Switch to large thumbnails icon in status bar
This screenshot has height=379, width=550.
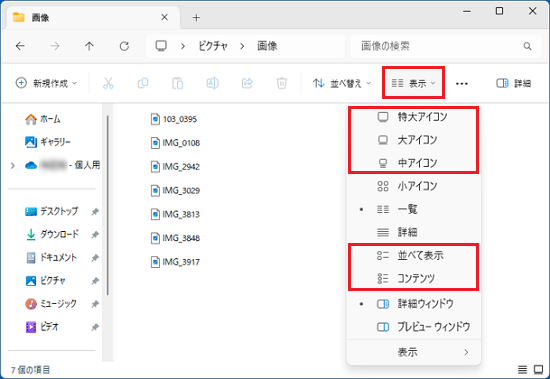[x=538, y=369]
